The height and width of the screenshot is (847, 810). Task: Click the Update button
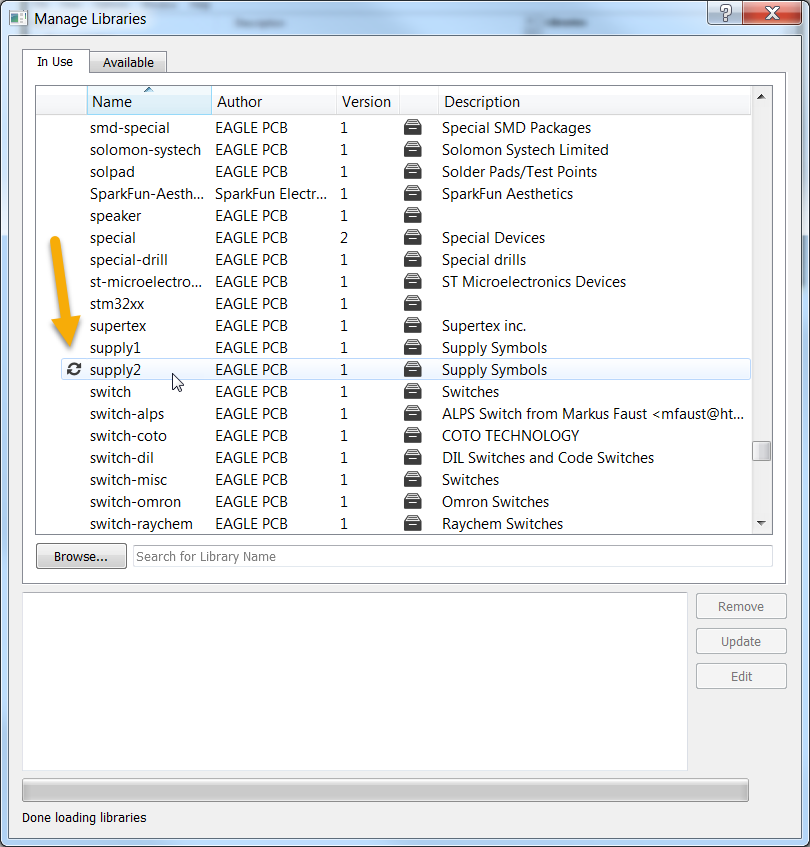click(741, 641)
